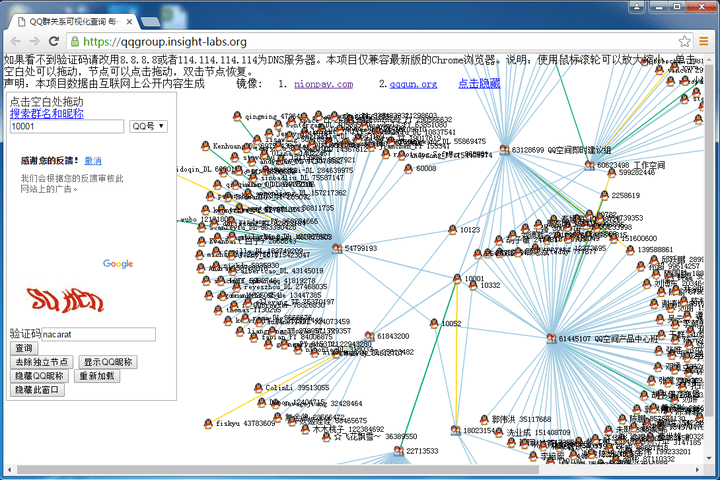Select penguin node 10001
This screenshot has width=720, height=480.
457,278
